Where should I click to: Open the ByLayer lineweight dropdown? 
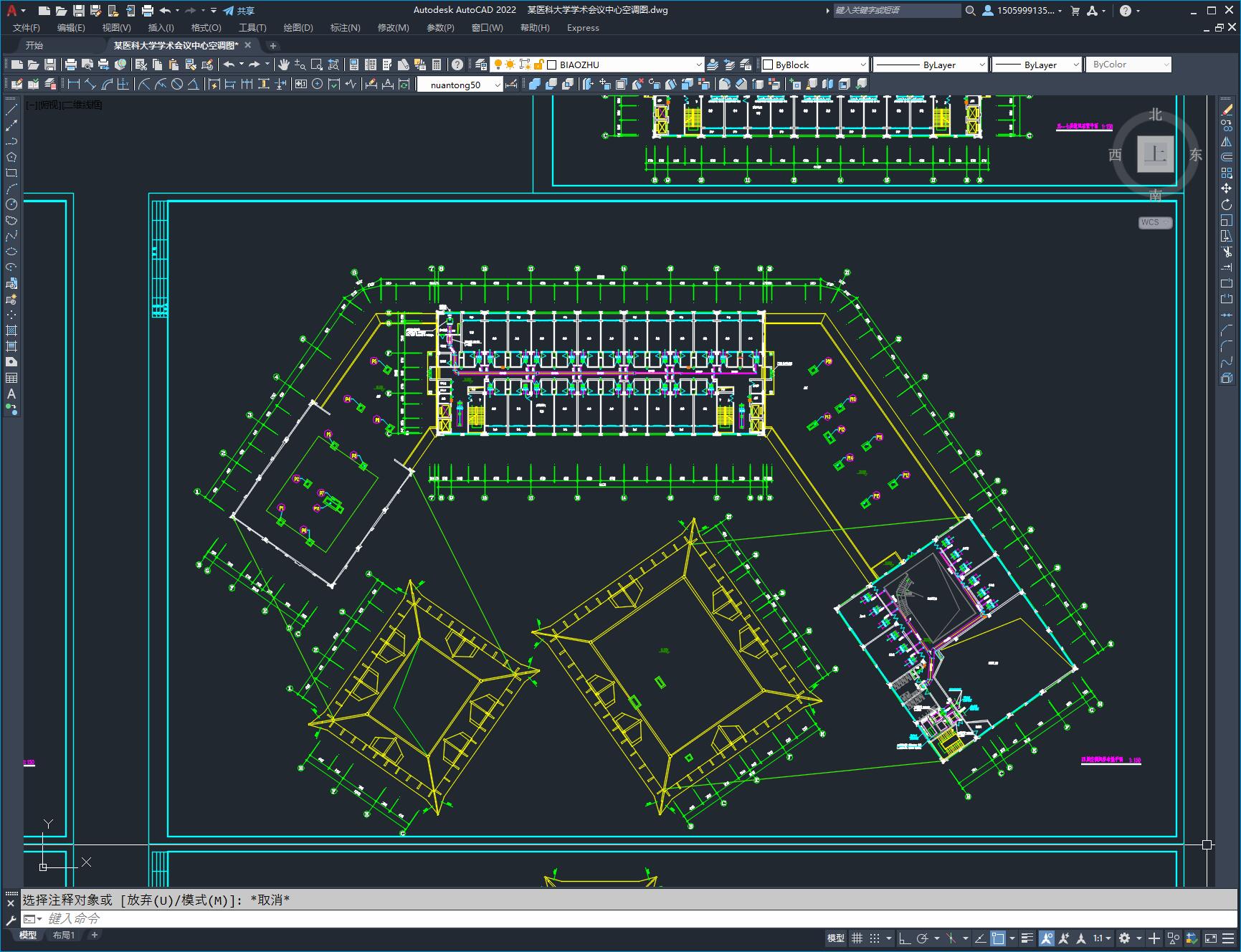pos(1037,65)
